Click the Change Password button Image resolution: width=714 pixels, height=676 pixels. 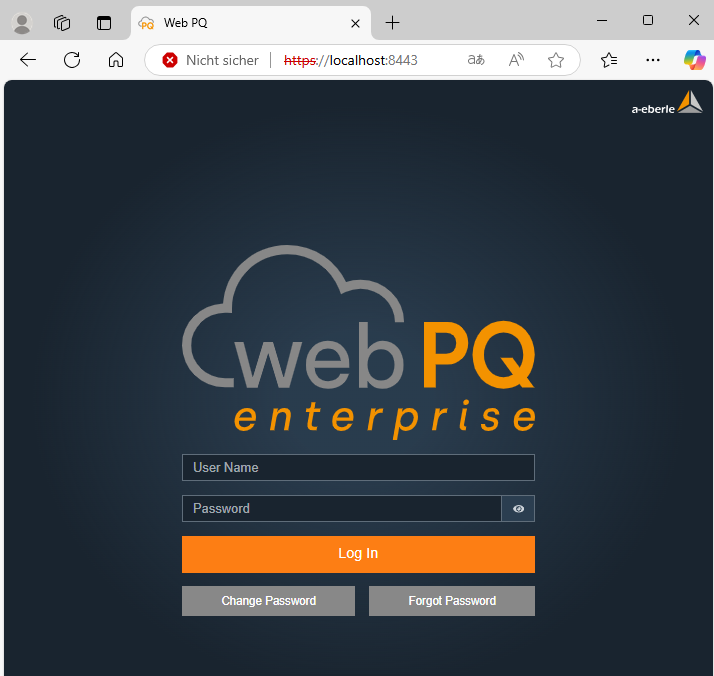268,601
